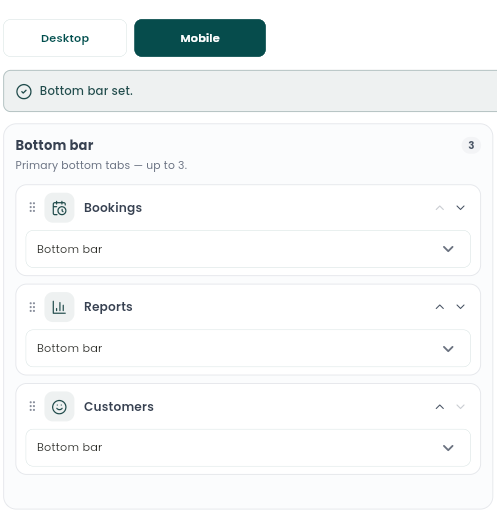Click the Customers smiley face icon
Viewport: 497px width, 522px height.
tap(59, 407)
